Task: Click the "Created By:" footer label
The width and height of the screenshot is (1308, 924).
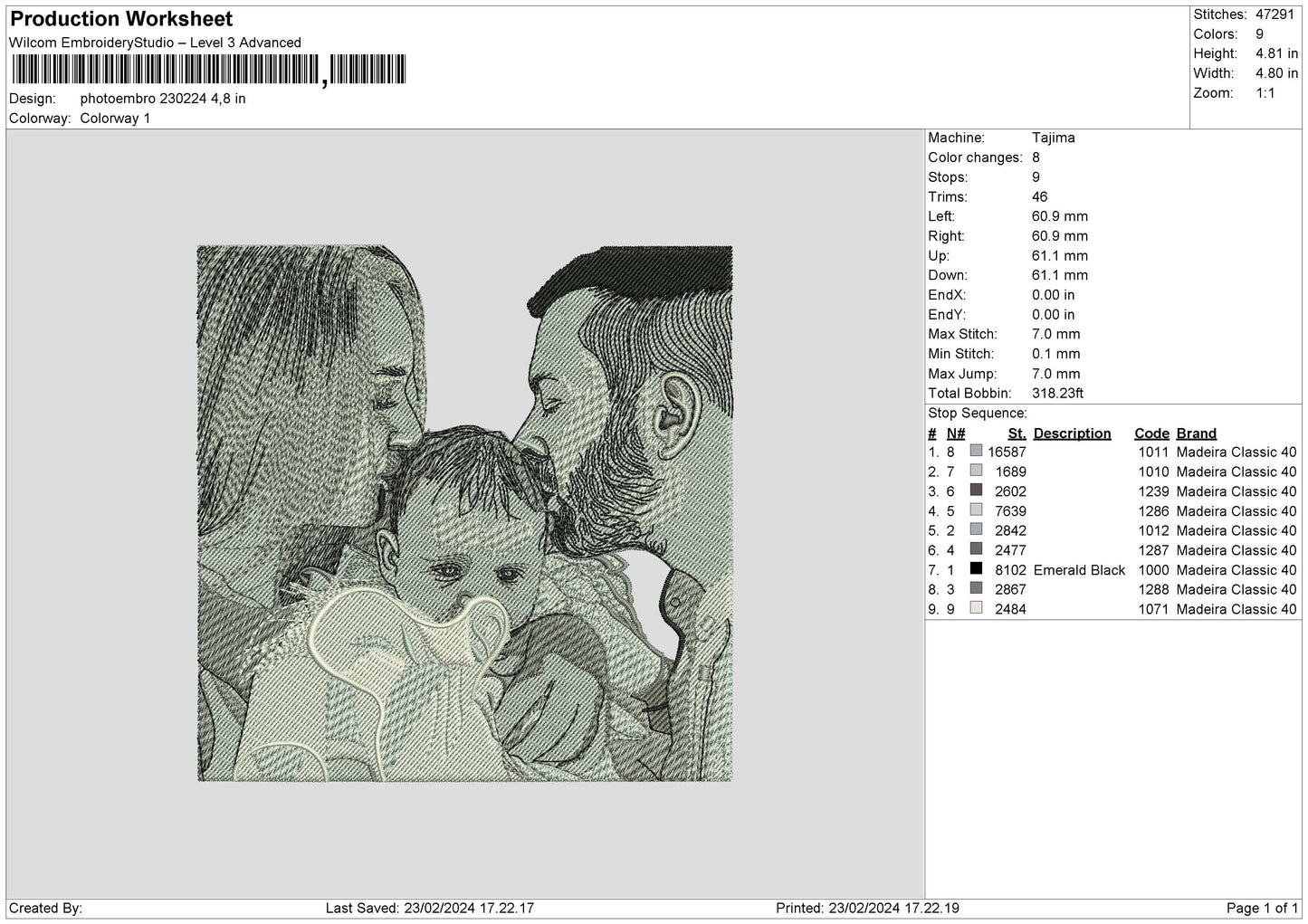Action: (x=46, y=909)
